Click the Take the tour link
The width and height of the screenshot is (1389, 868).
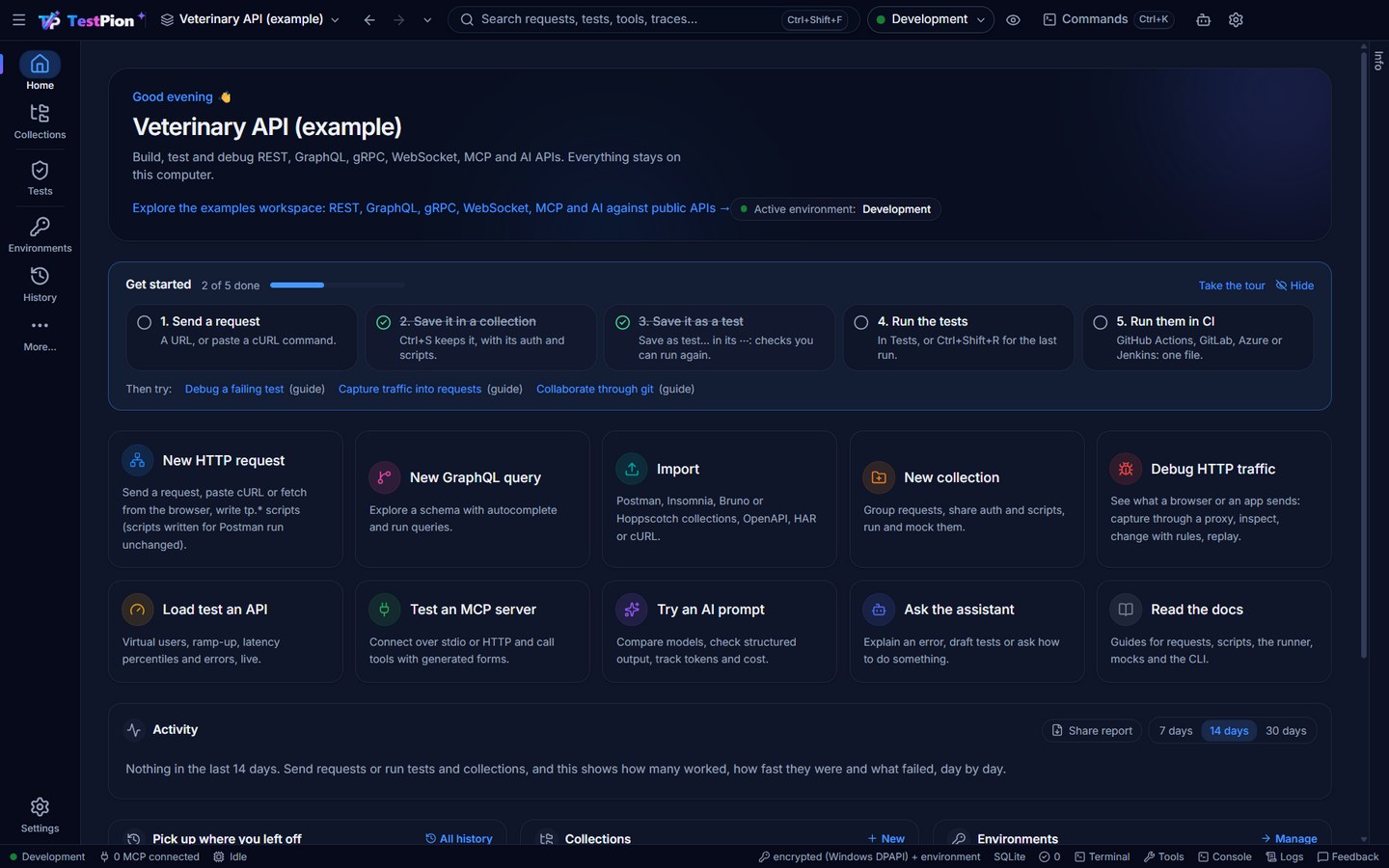[1232, 285]
